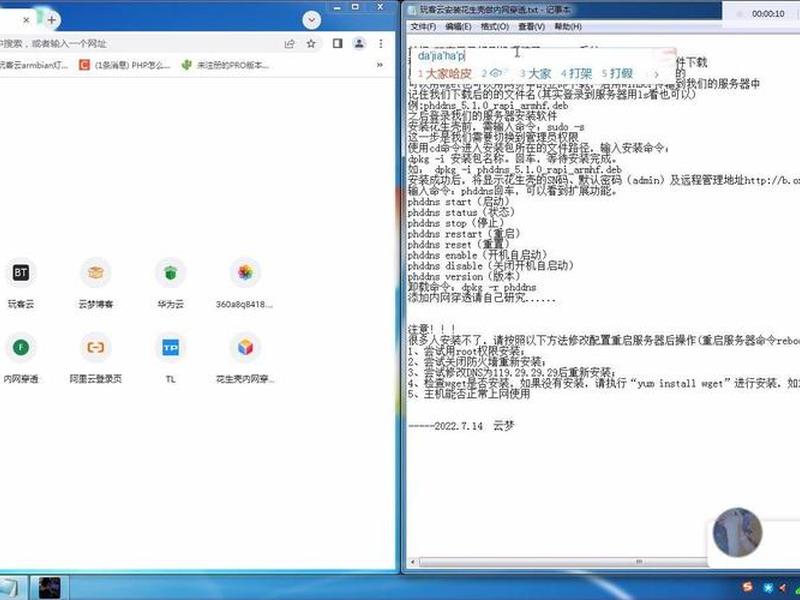Image resolution: width=800 pixels, height=600 pixels.
Task: Bookmark this page with the star icon
Action: (311, 44)
